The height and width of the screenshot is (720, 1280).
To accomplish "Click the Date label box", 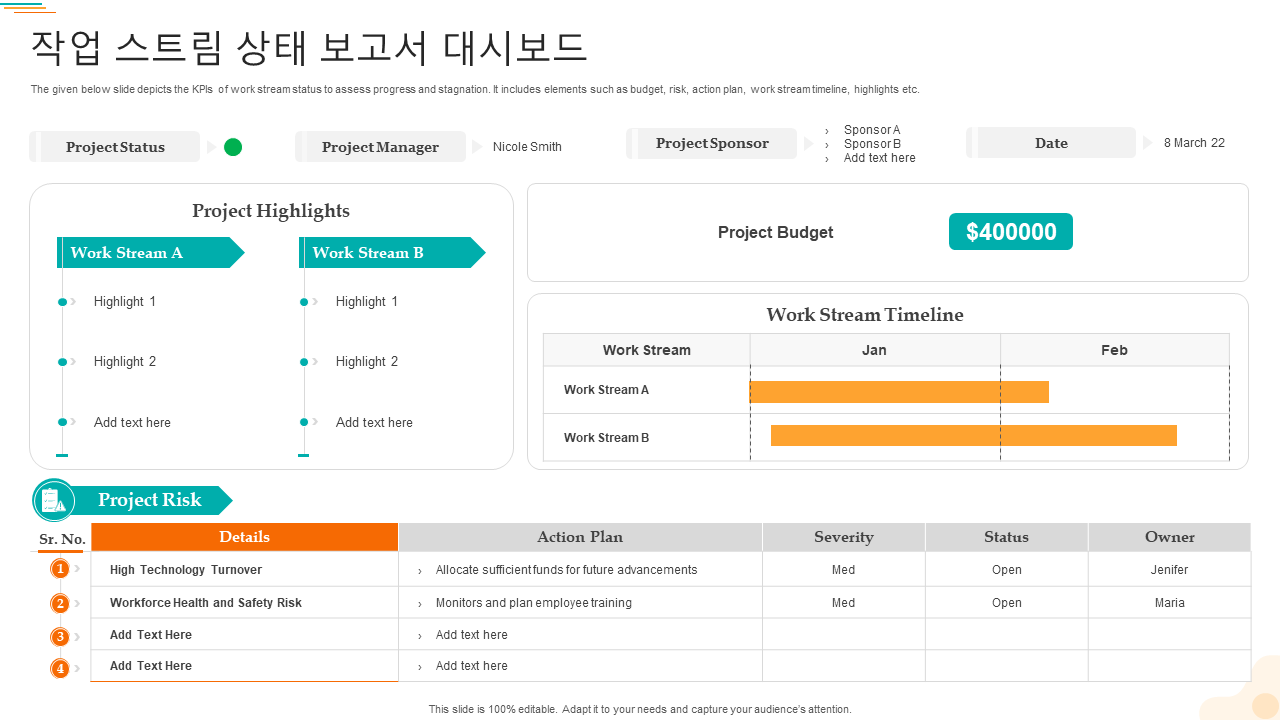I will 1051,143.
